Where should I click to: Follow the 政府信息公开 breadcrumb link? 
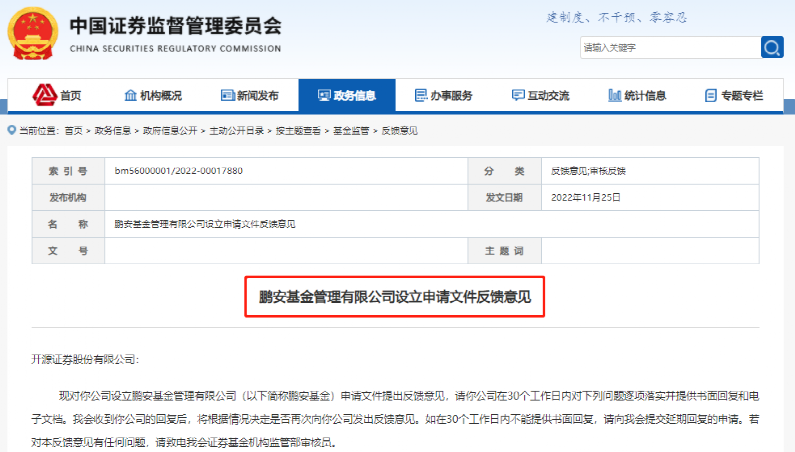tap(170, 131)
